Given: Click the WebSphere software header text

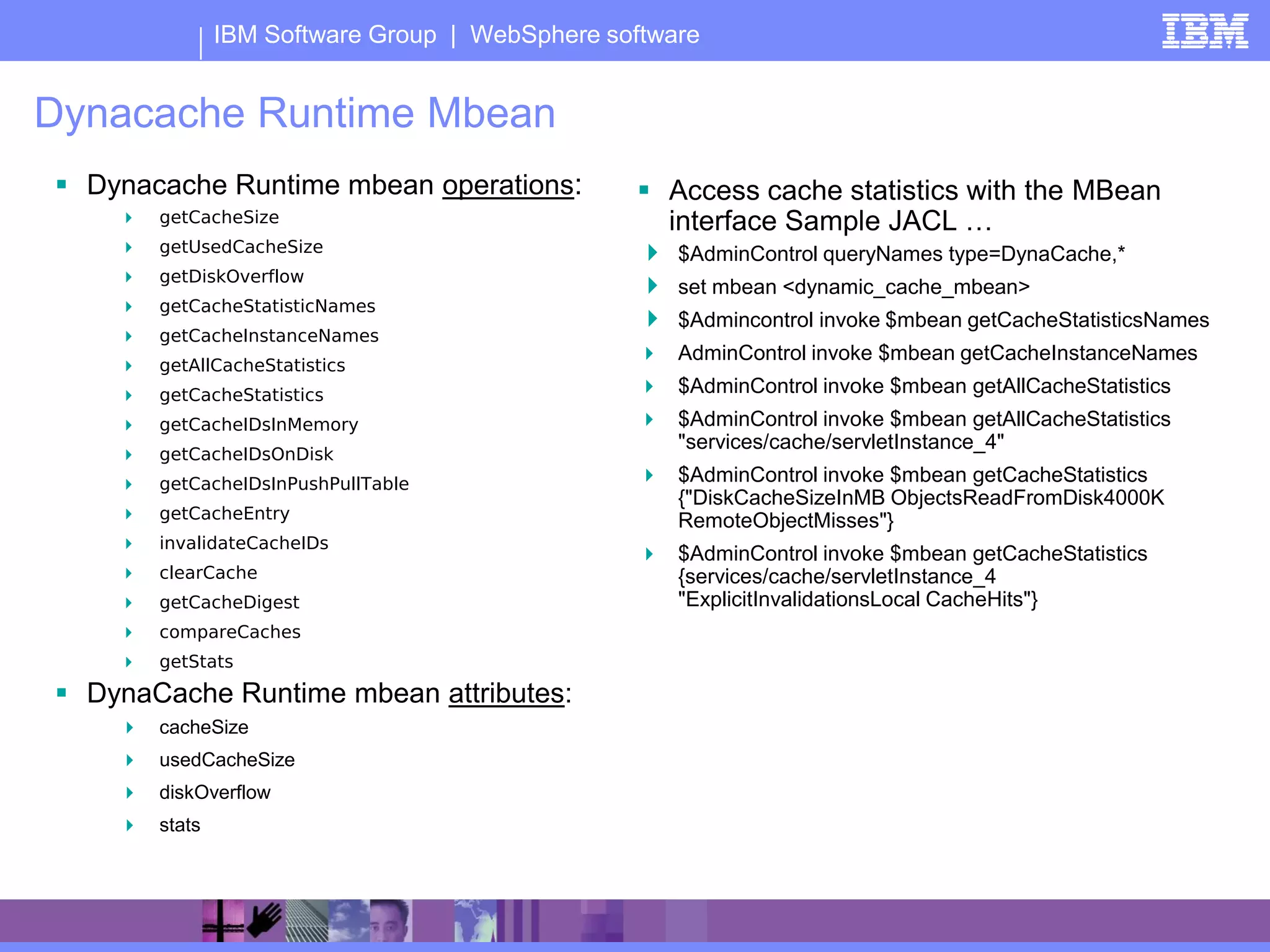Looking at the screenshot, I should click(585, 35).
